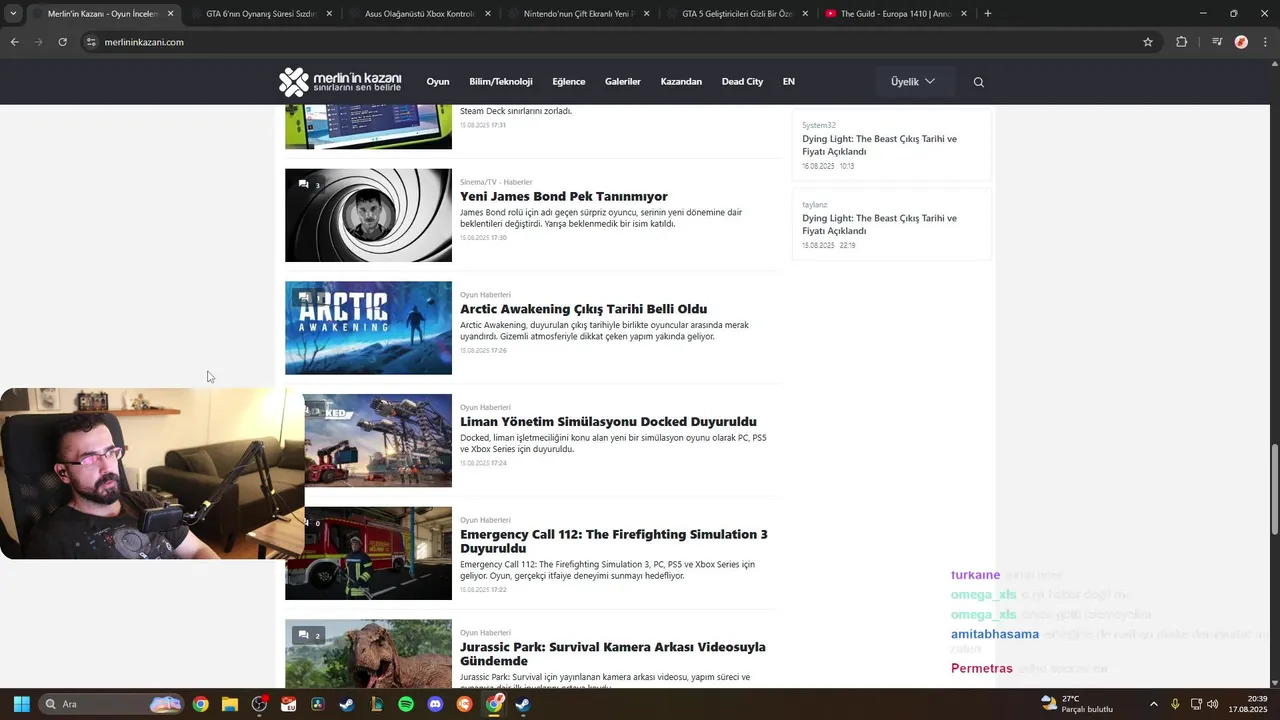
Task: Reload the page with refresh icon
Action: 62,42
